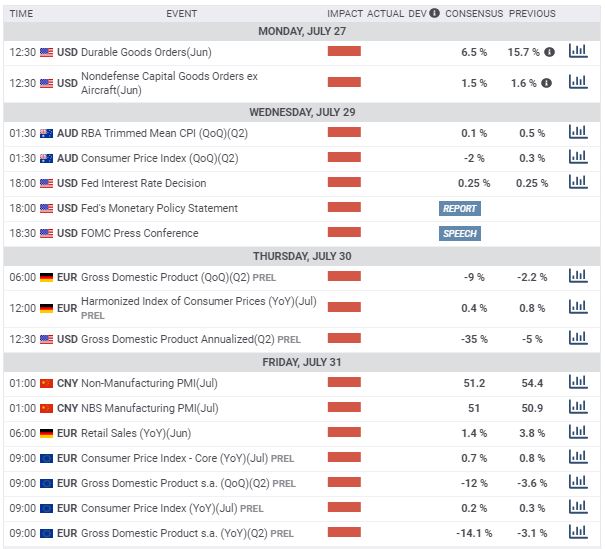605x549 pixels.
Task: Click info icon beside 15.7 % previous value
Action: click(x=549, y=52)
